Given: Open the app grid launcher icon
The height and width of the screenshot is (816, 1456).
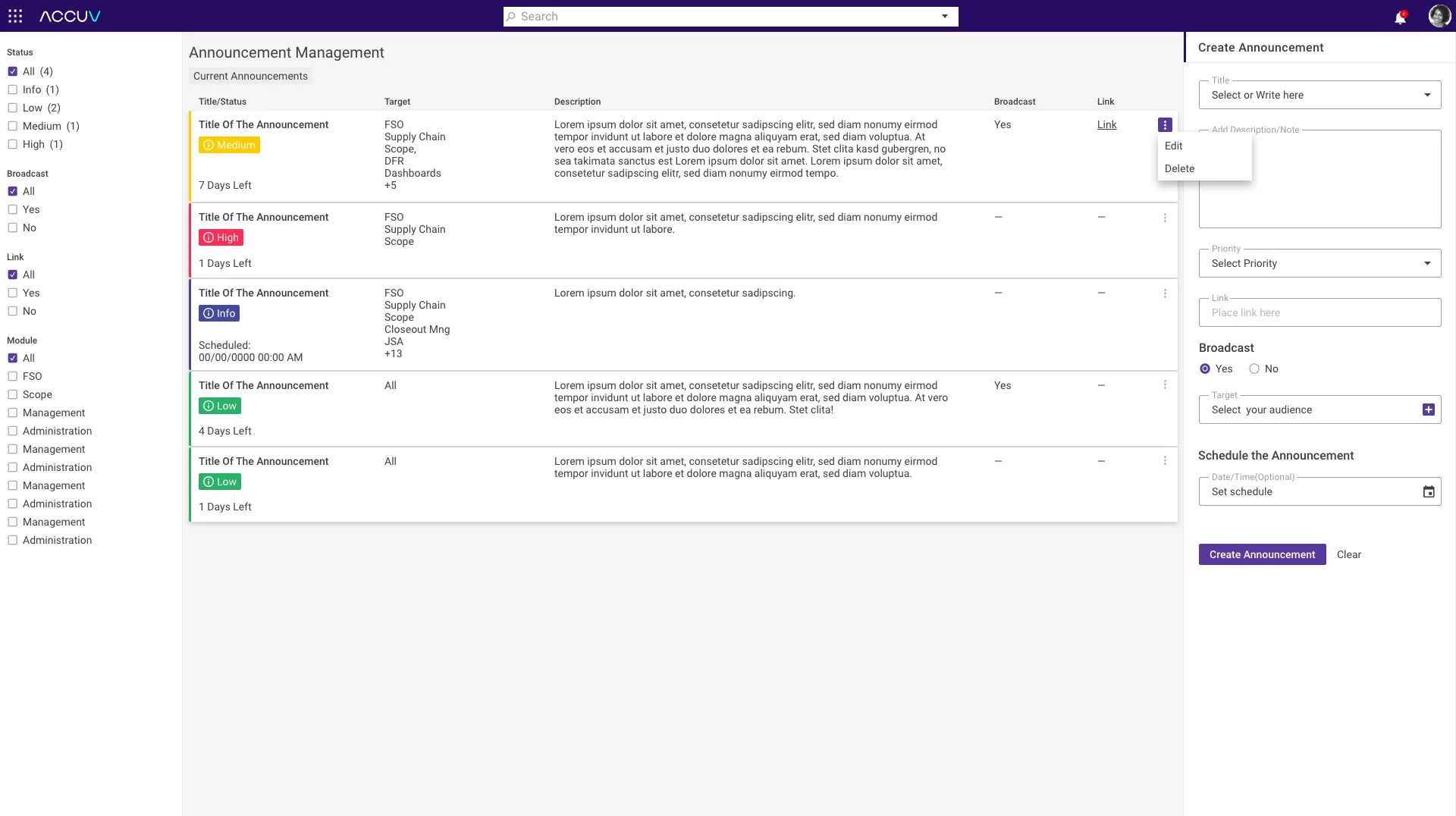Looking at the screenshot, I should click(x=15, y=16).
